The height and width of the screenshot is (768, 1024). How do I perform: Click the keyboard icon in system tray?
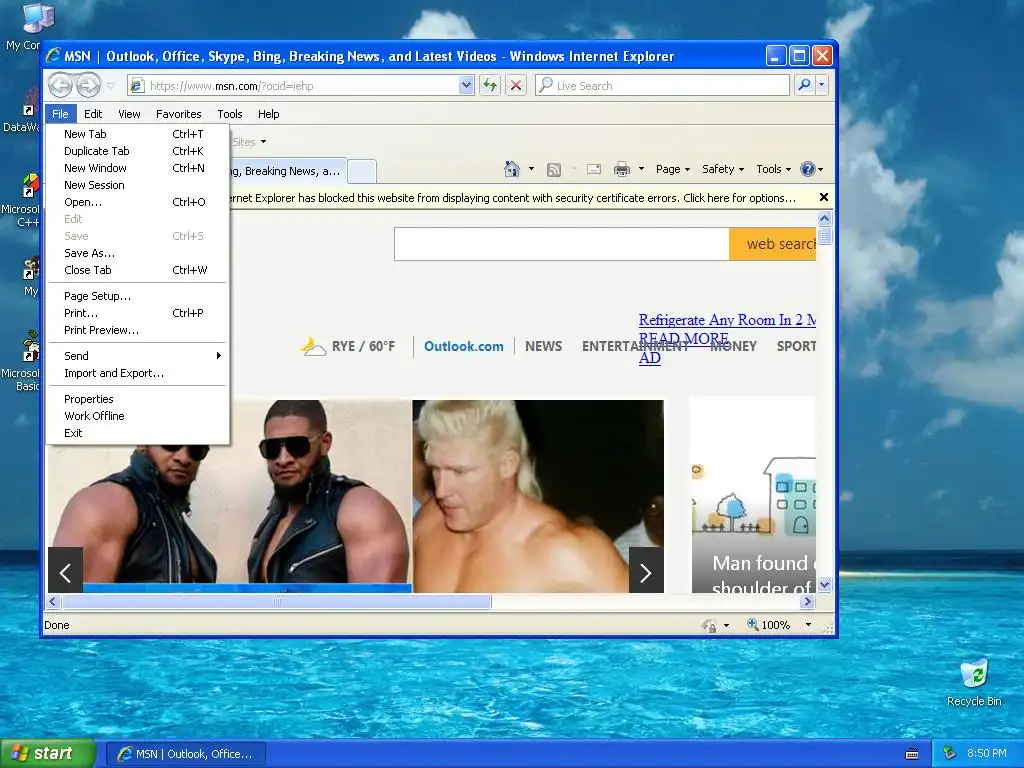pyautogui.click(x=912, y=754)
